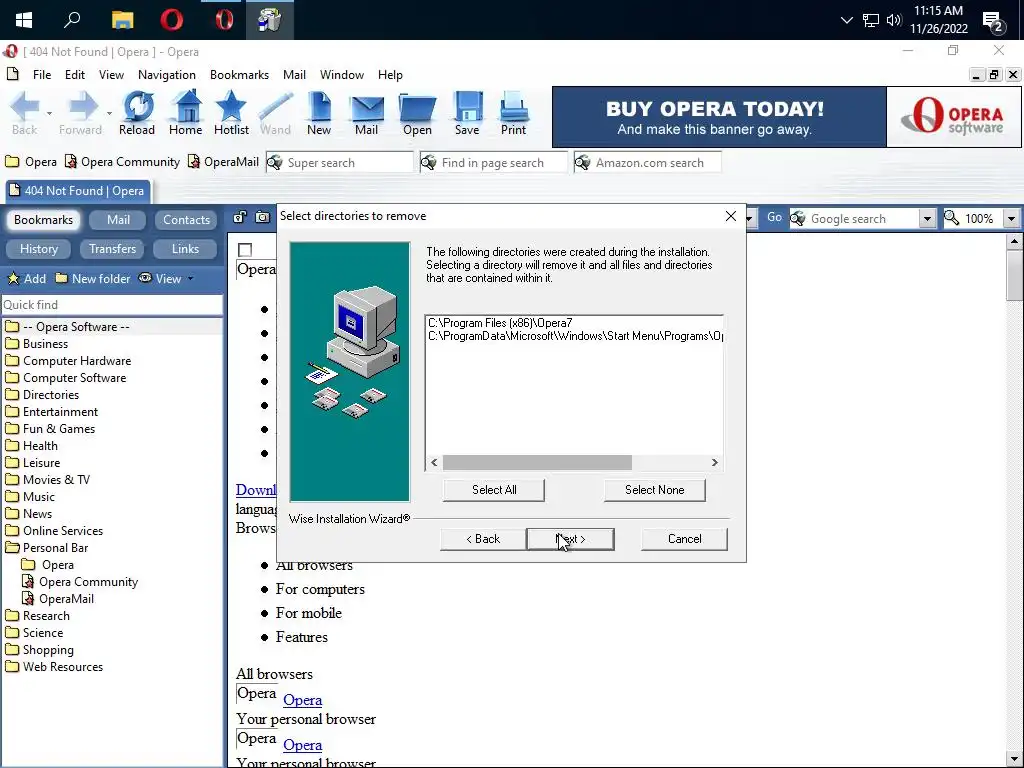Open the Opera personal bar folder

point(31,162)
